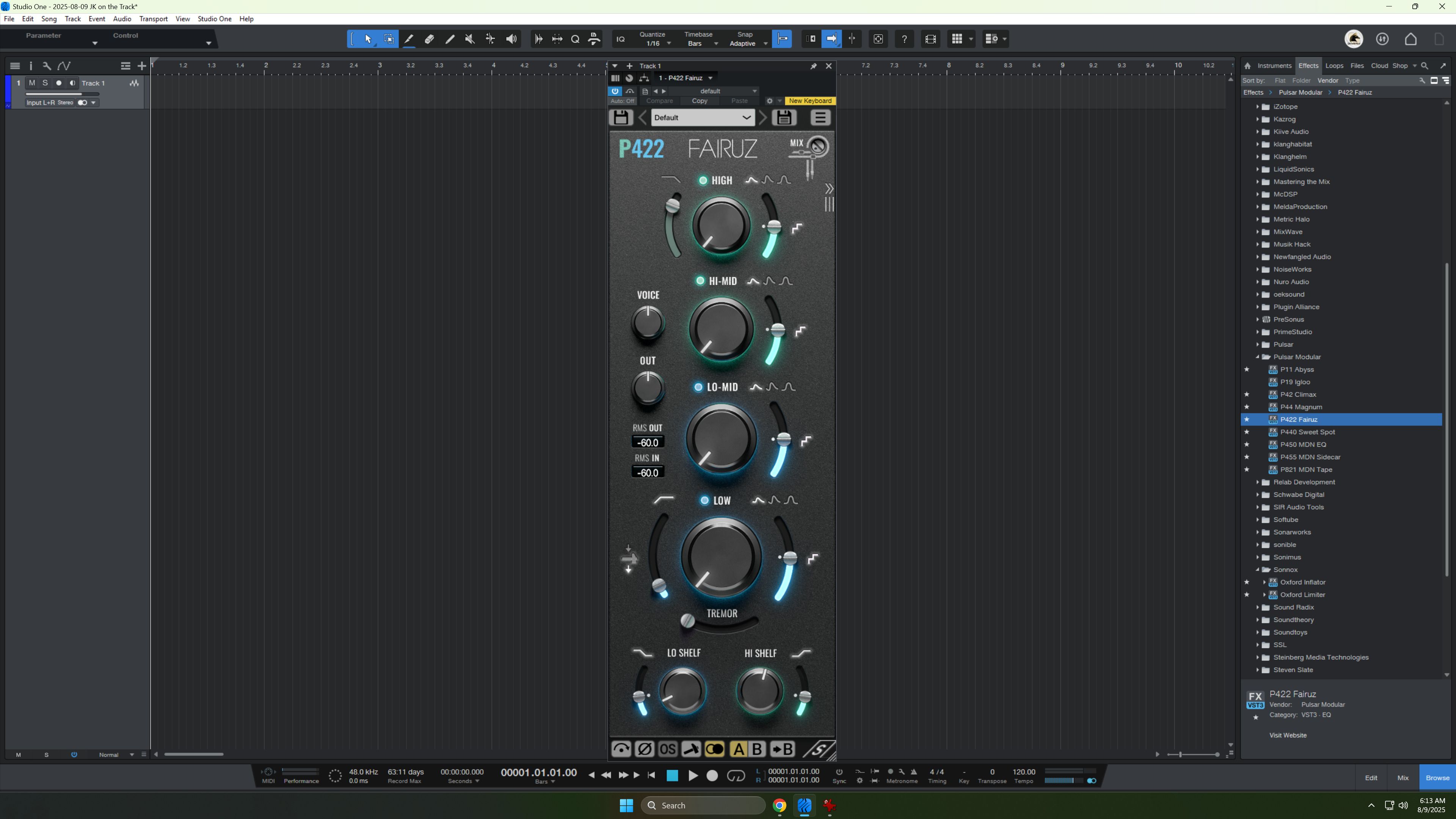
Task: Click Compare in the plugin header
Action: tap(659, 101)
